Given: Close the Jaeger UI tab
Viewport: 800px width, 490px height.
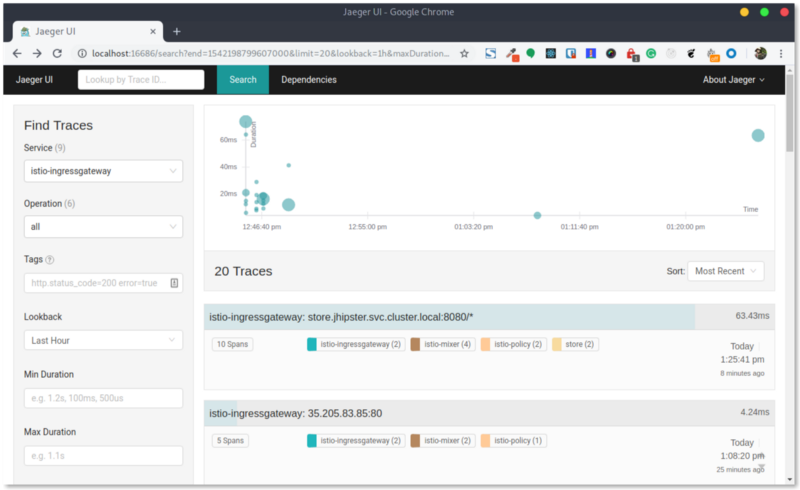Looking at the screenshot, I should click(x=153, y=32).
